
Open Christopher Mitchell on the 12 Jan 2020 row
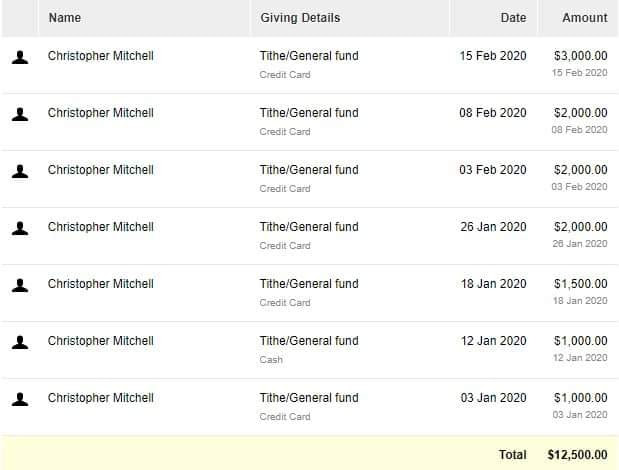[101, 341]
